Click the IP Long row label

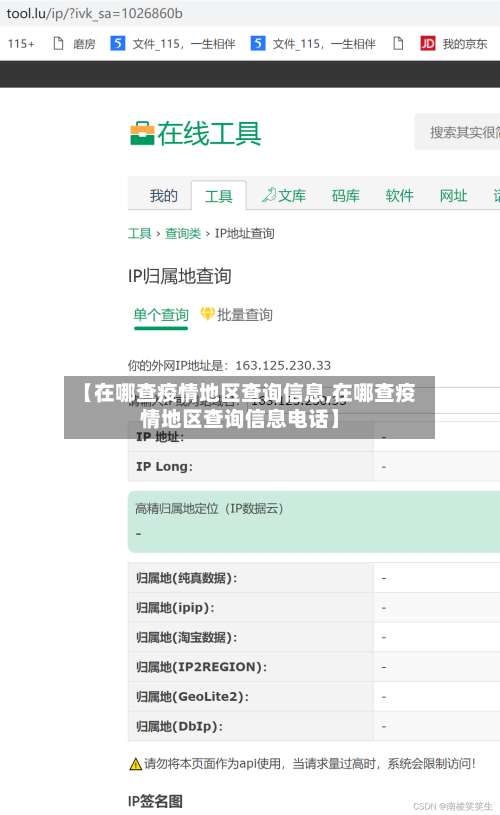pos(164,467)
